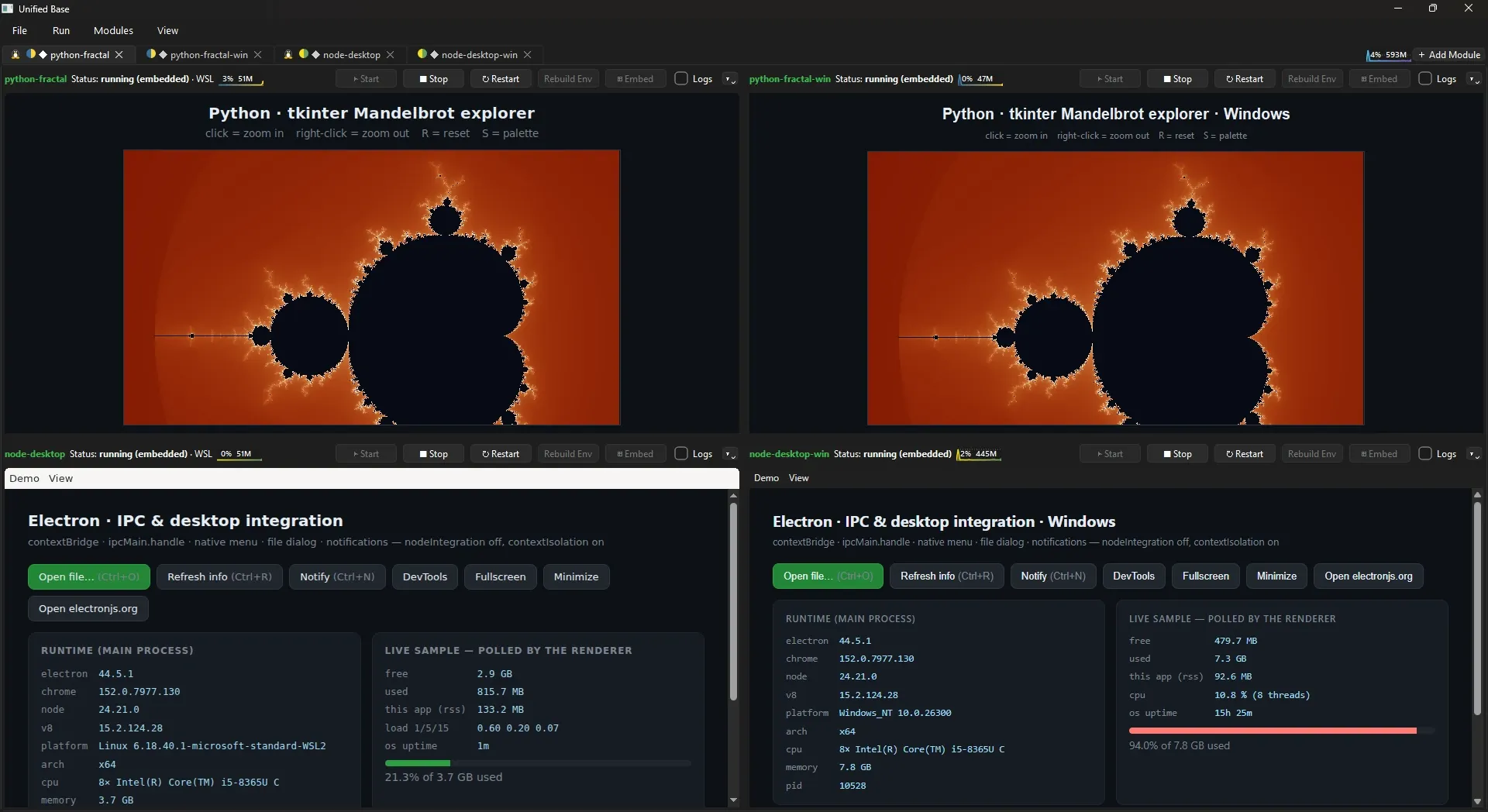1488x812 pixels.
Task: Restart the python-fractal module
Action: point(501,79)
